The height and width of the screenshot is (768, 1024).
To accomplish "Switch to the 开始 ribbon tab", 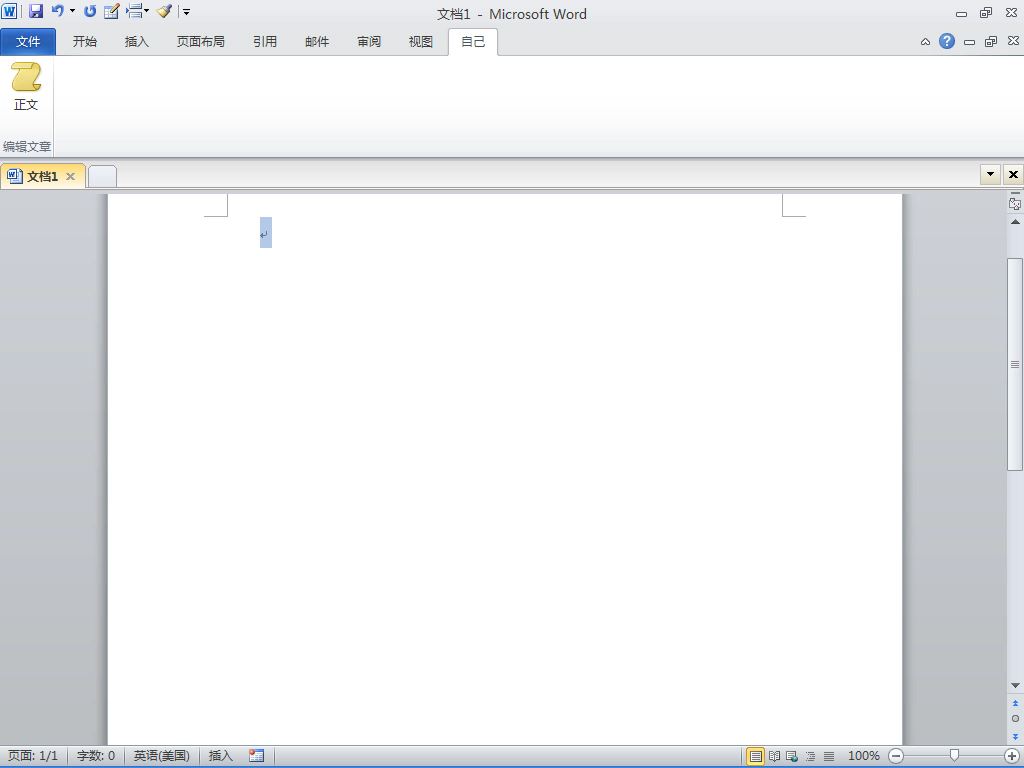I will click(85, 42).
